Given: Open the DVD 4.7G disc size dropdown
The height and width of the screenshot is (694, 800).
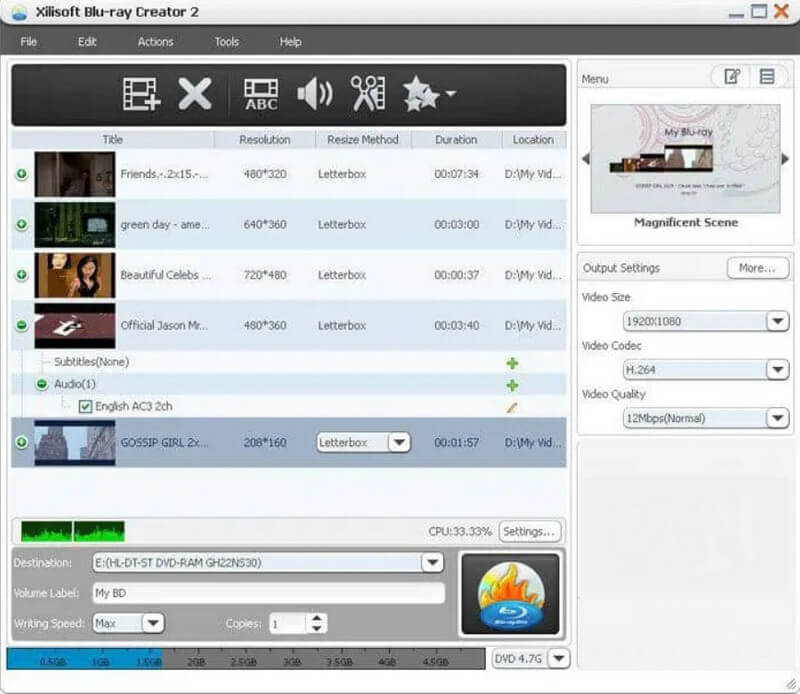Looking at the screenshot, I should point(559,658).
